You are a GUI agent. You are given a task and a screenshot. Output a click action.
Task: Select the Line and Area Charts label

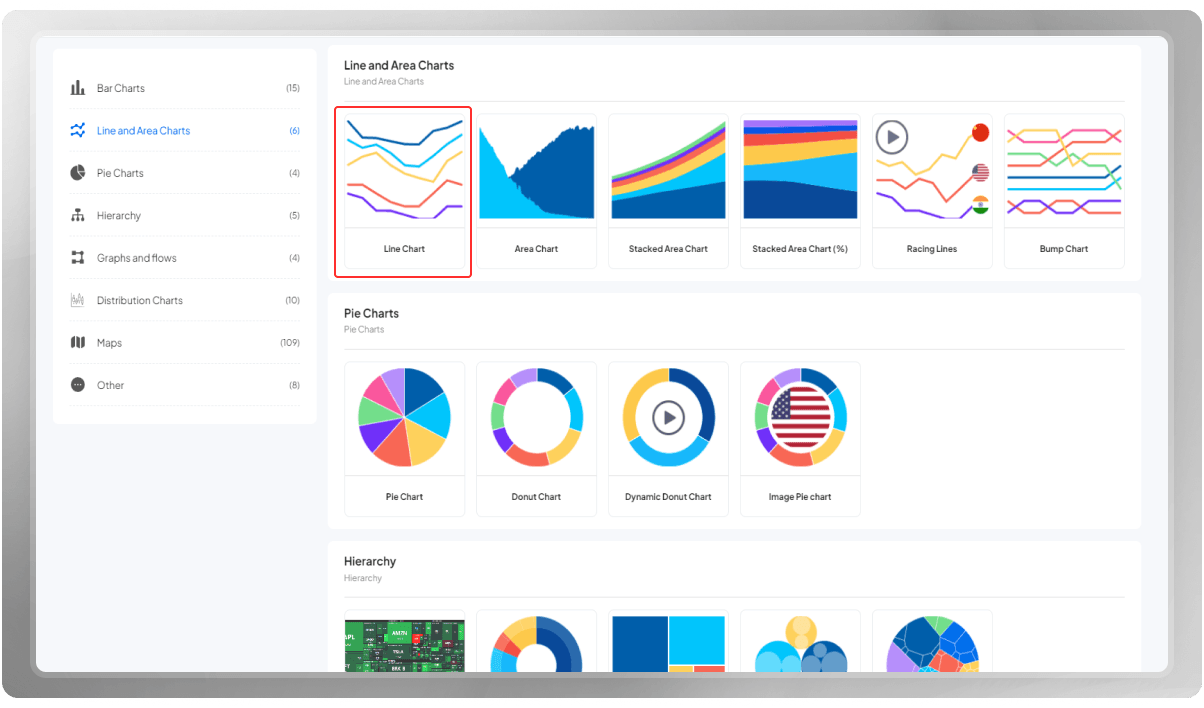point(143,131)
